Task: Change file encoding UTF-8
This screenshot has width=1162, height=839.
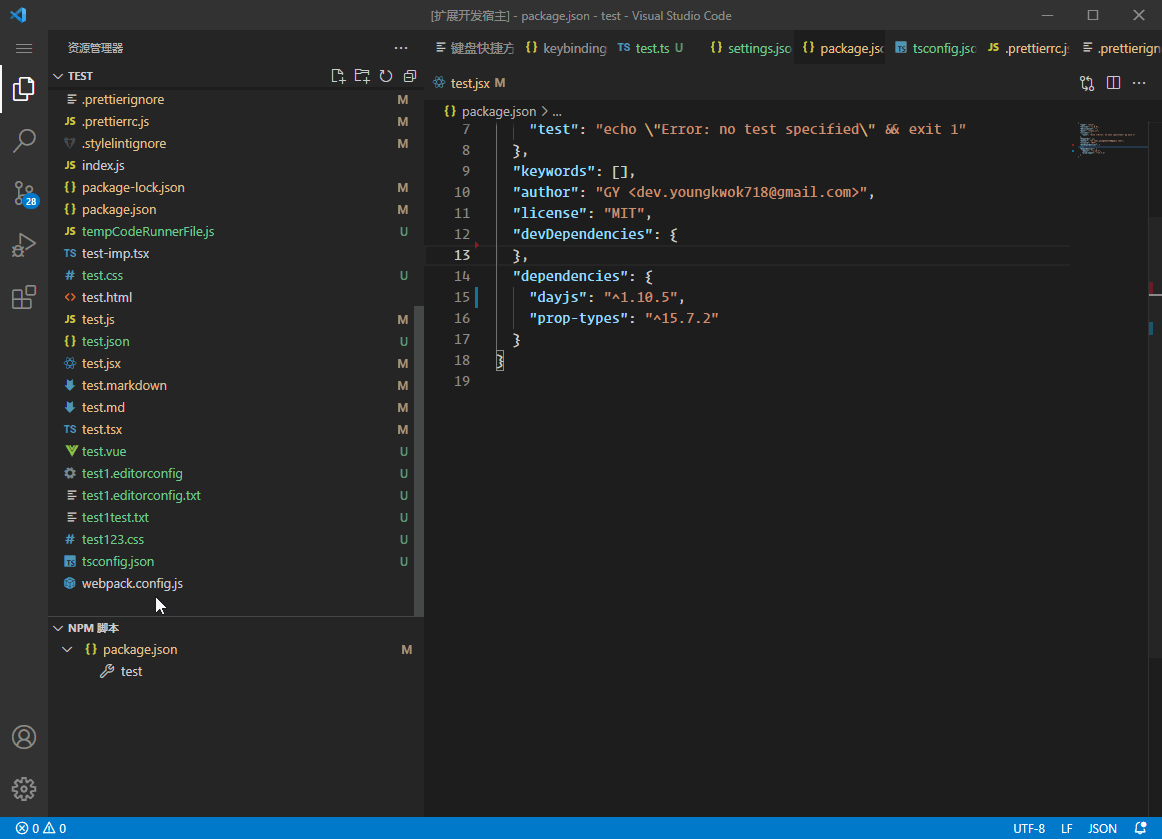Action: 1029,828
